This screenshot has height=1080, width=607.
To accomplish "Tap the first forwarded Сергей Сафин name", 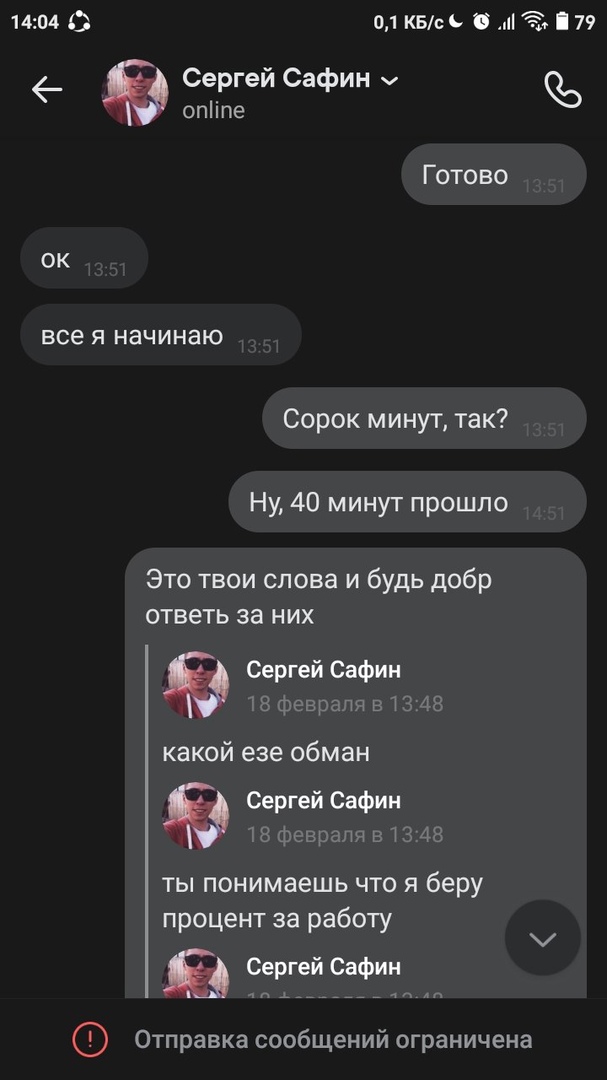I will [324, 669].
